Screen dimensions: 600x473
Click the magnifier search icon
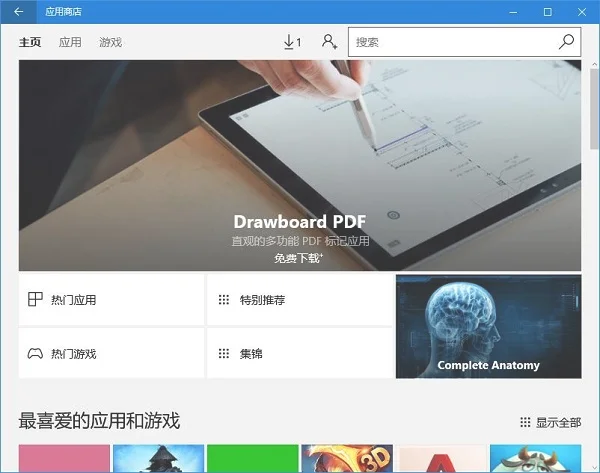566,42
